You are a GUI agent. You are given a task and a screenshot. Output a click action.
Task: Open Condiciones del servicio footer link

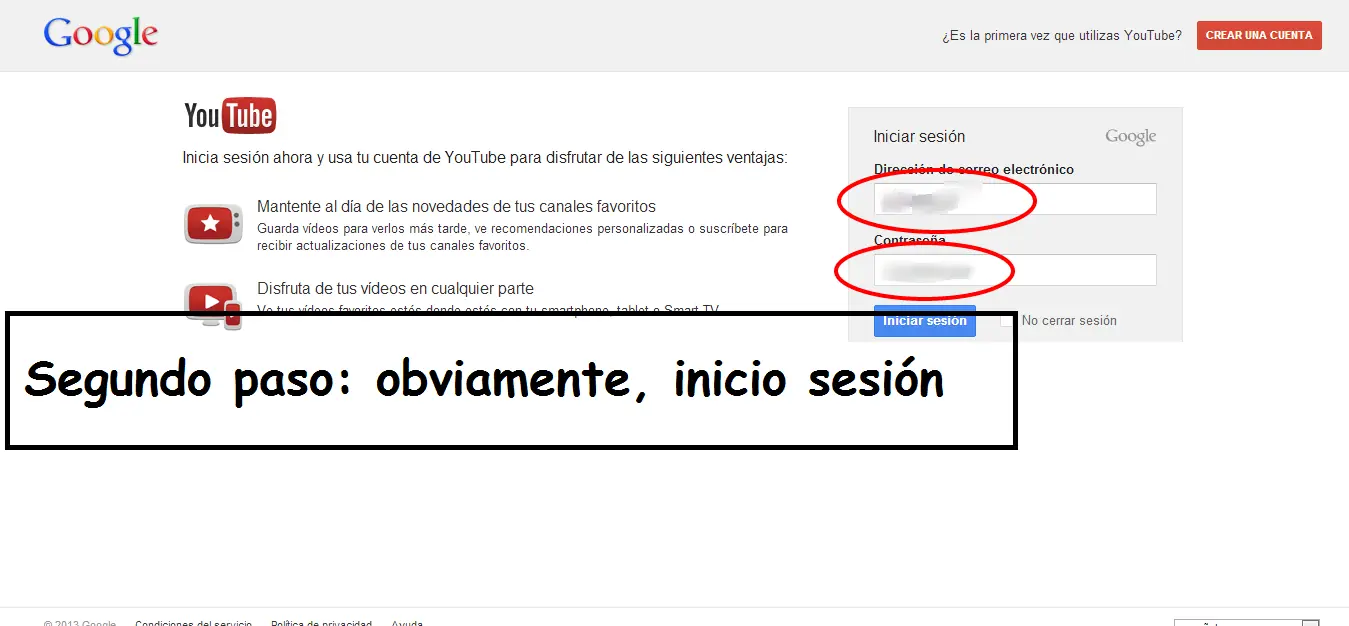click(x=193, y=622)
